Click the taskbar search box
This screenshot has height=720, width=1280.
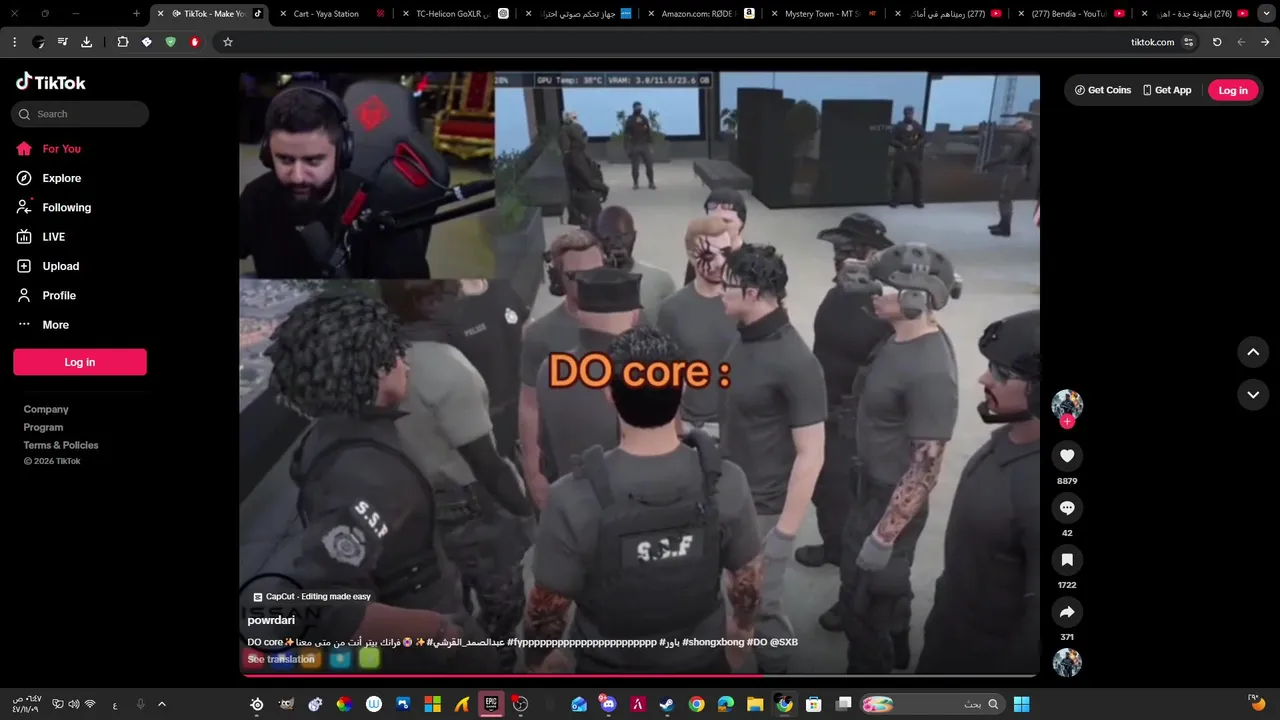coord(931,704)
